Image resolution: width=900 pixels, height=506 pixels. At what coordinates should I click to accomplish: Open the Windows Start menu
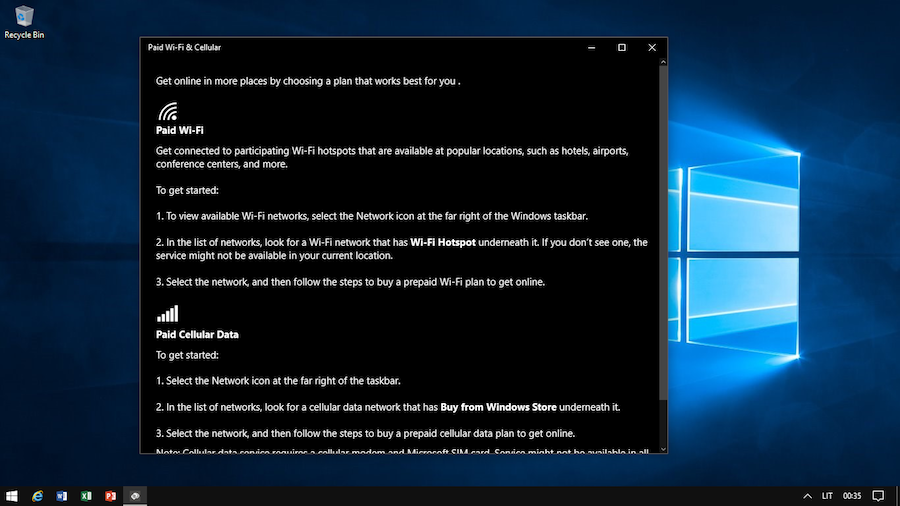[12, 495]
